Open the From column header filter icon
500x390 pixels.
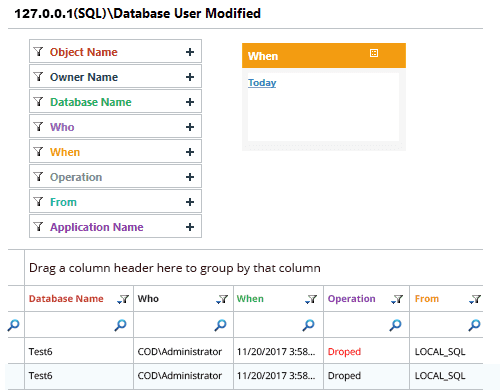click(475, 299)
